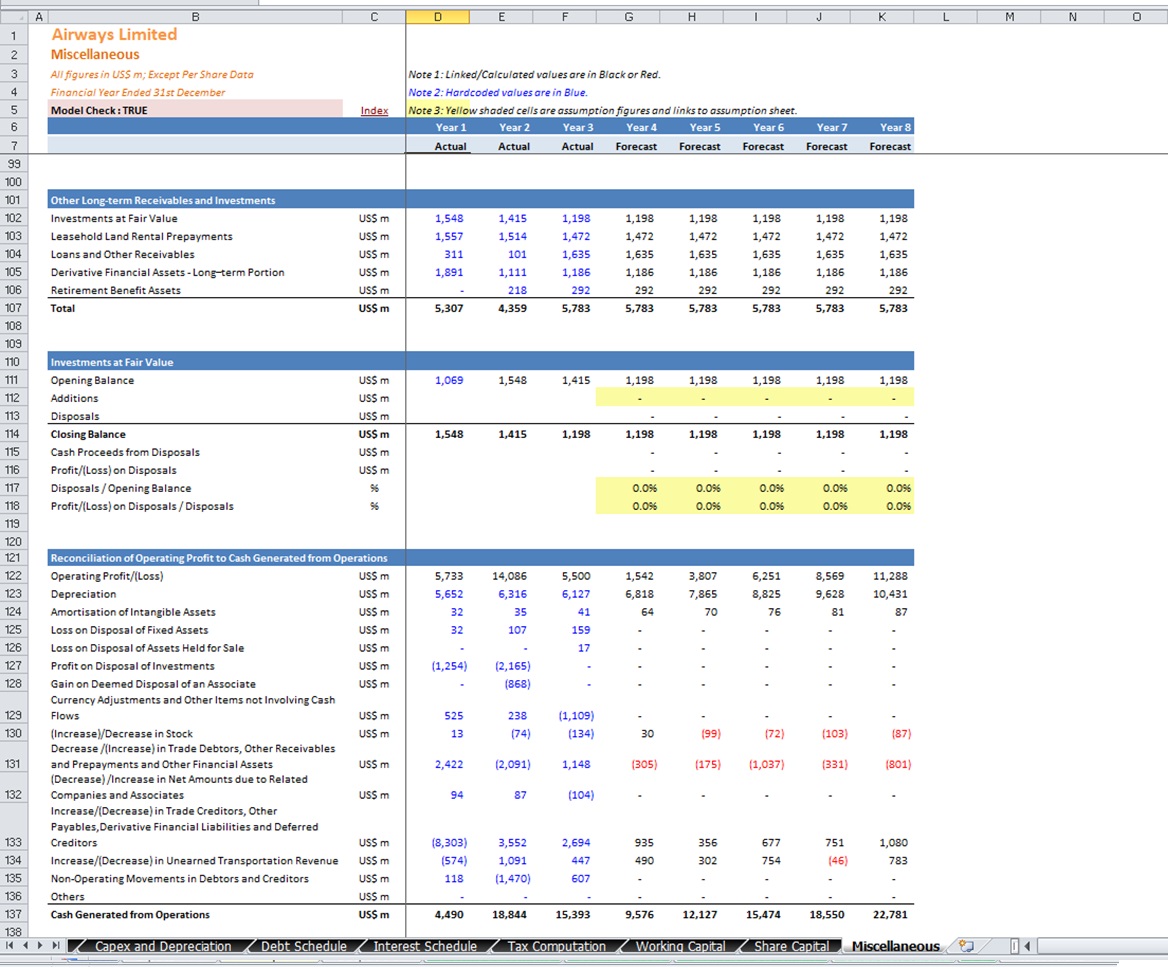Select column O header

(1136, 16)
